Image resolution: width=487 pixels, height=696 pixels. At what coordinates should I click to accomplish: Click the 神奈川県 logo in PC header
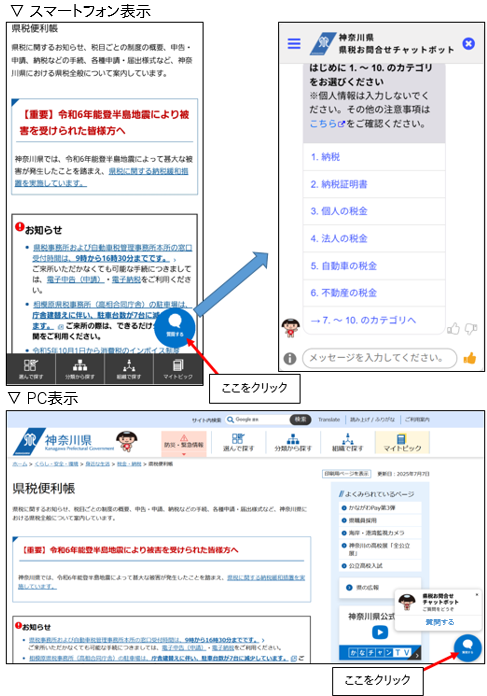[x=63, y=441]
